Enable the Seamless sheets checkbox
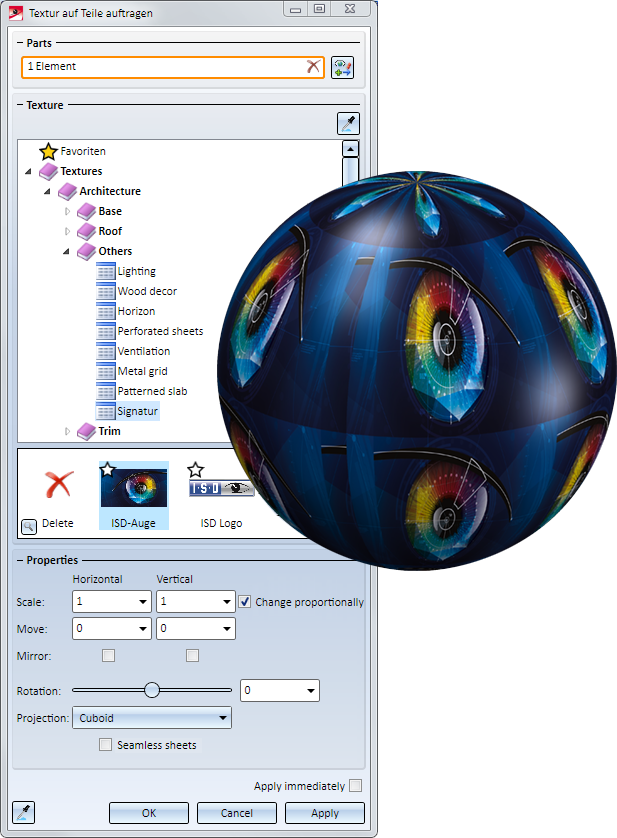 click(106, 745)
